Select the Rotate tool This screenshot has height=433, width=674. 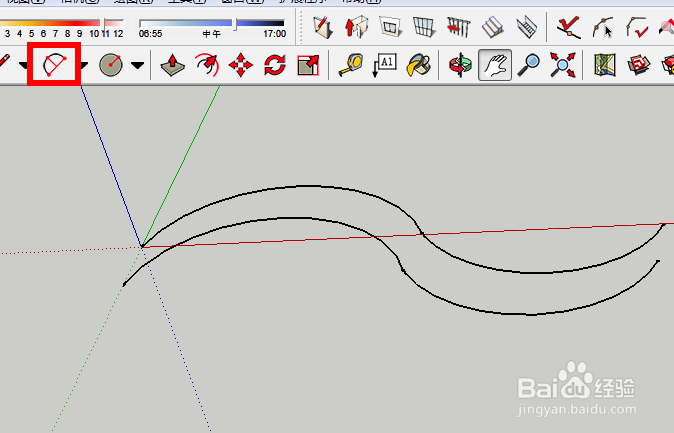[275, 65]
